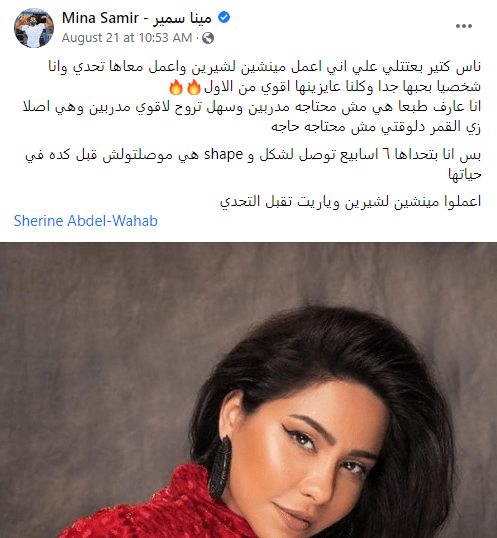Screen dimensions: 497x538
Task: Click the Arabic name مينا سمير in header
Action: (182, 18)
